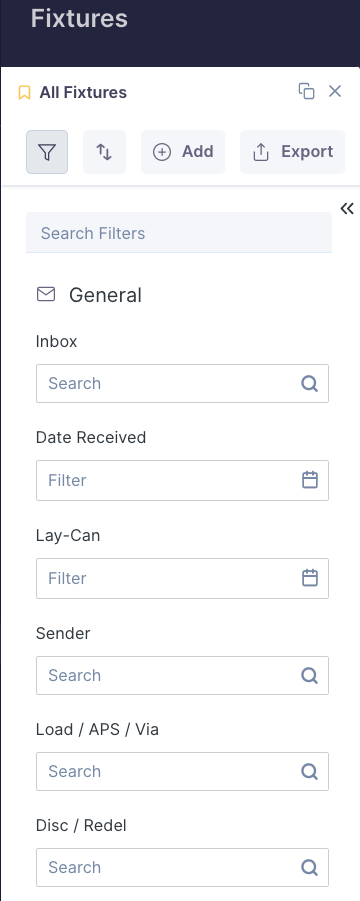Select the All Fixtures tab title
Image resolution: width=360 pixels, height=901 pixels.
tap(83, 93)
